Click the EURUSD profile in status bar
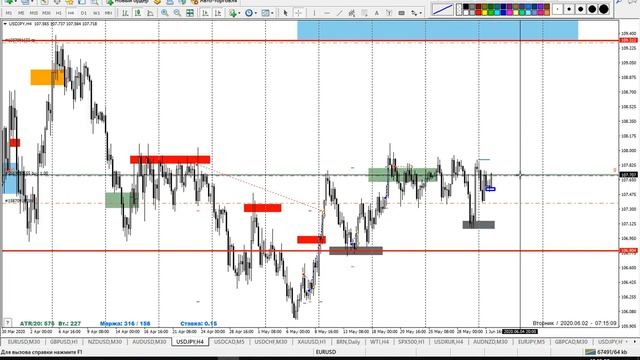The width and height of the screenshot is (640, 360). pyautogui.click(x=326, y=352)
